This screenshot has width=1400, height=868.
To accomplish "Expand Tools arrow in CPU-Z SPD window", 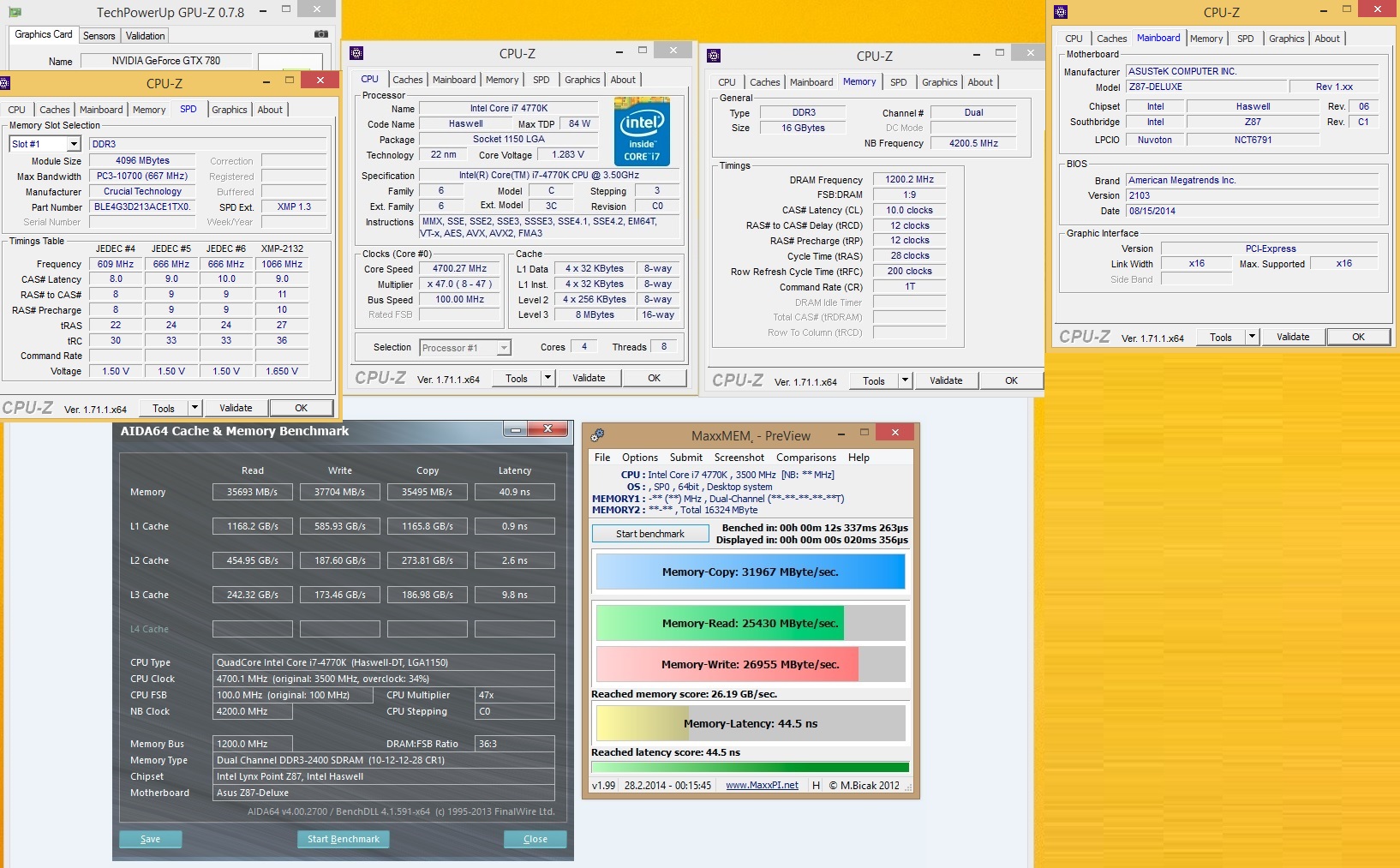I will 195,408.
